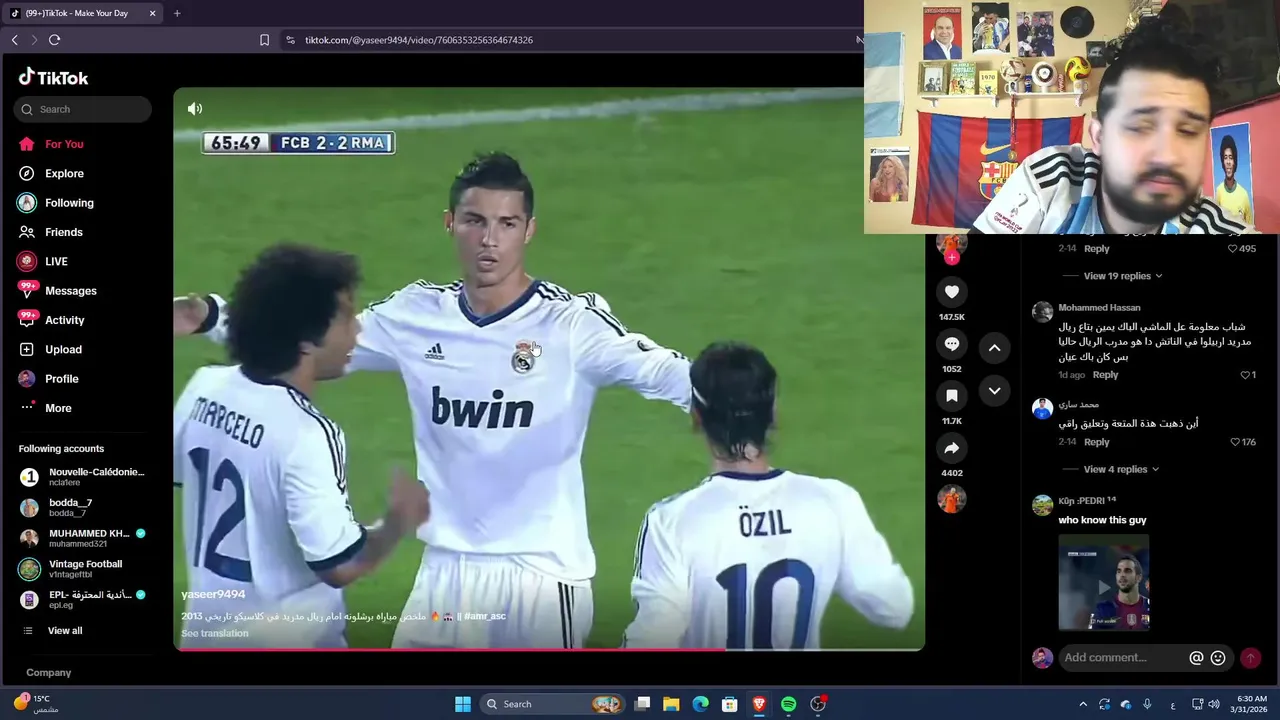Screen dimensions: 1280x720
Task: Open the Activity notifications
Action: tap(64, 320)
